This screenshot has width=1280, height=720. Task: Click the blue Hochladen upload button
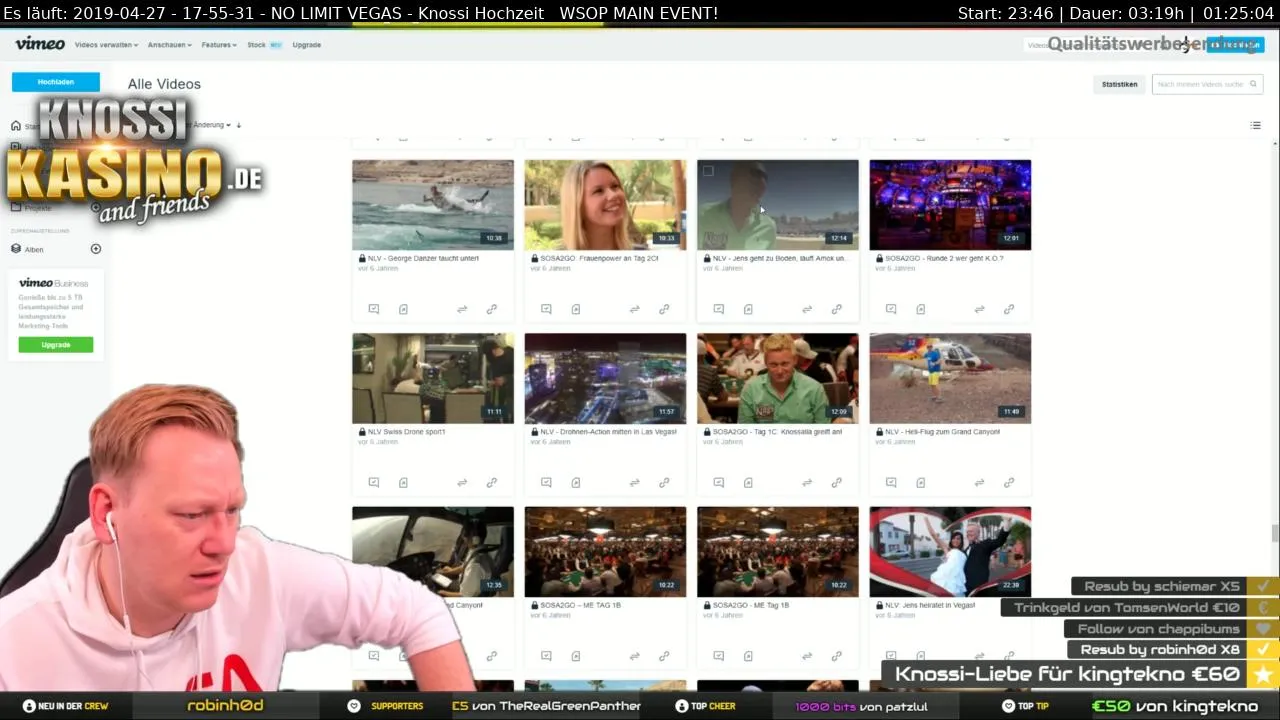click(56, 82)
